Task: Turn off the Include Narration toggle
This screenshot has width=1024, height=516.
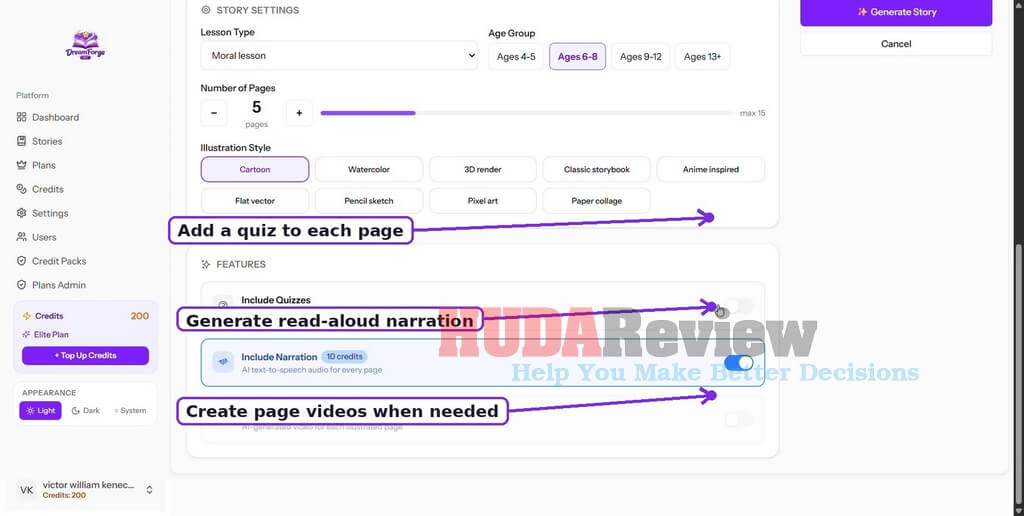Action: click(x=739, y=363)
